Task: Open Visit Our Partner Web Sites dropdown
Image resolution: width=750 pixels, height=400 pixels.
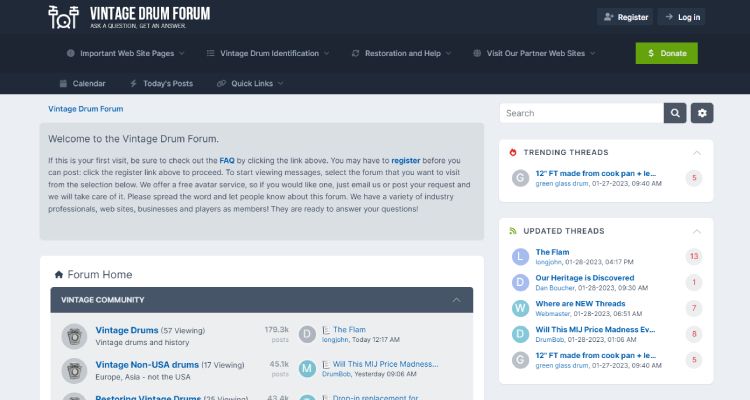Action: [x=534, y=53]
